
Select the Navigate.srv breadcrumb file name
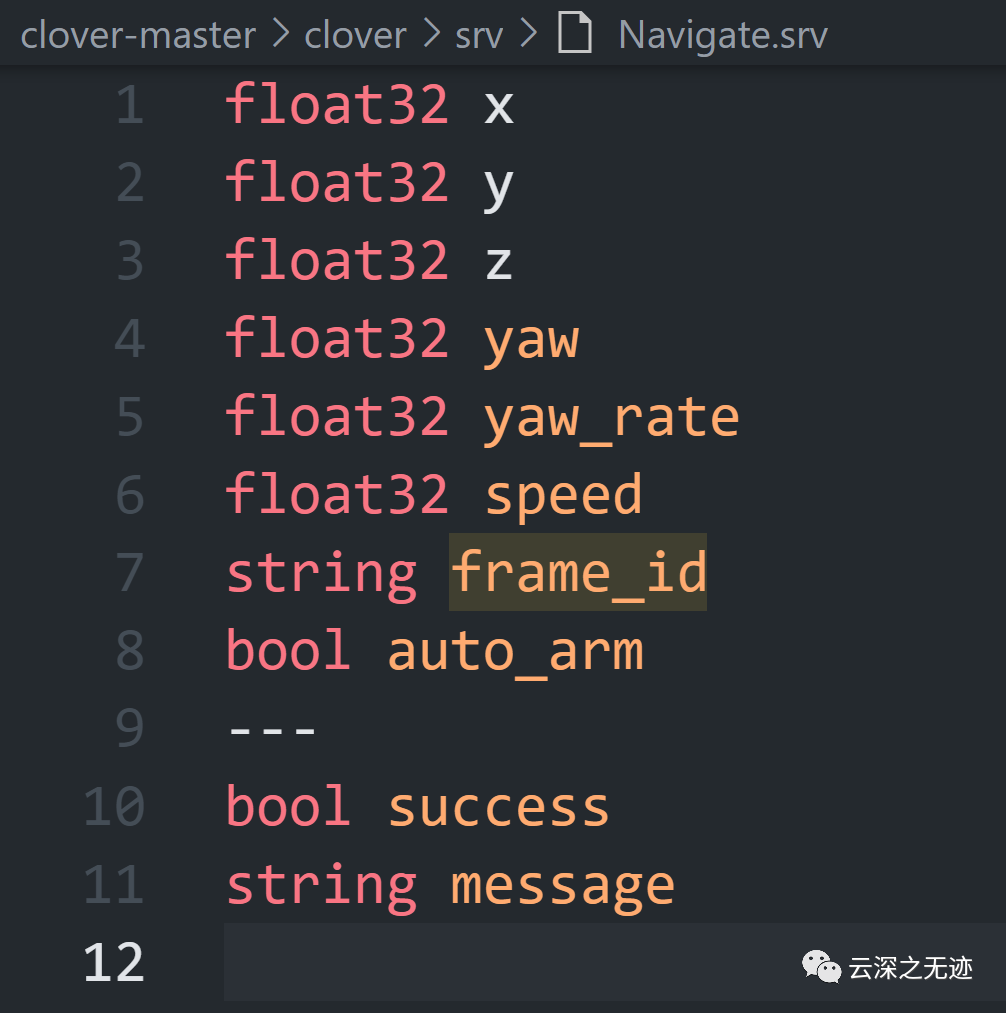[x=723, y=36]
